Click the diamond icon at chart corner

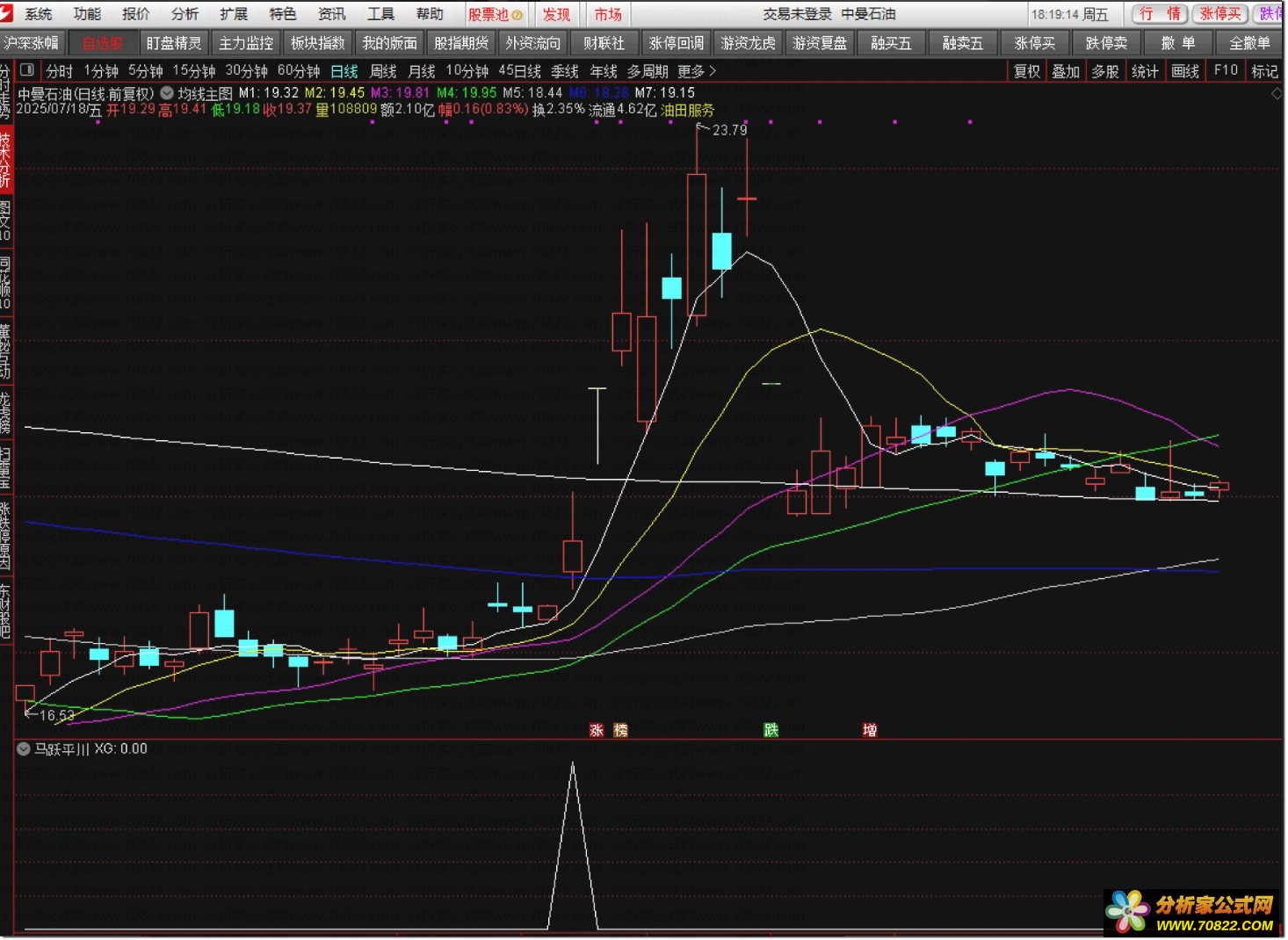(1277, 93)
